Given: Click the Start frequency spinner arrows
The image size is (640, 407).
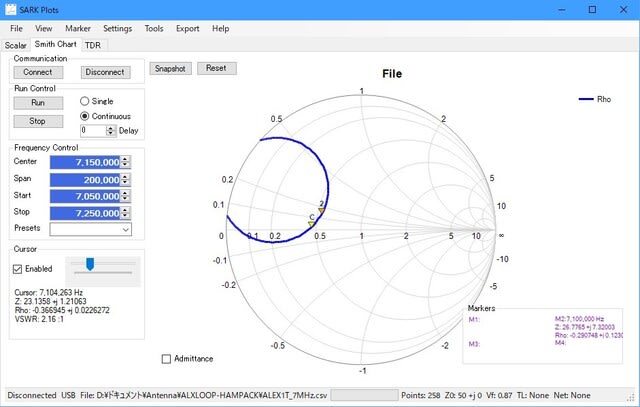Looking at the screenshot, I should click(x=125, y=196).
